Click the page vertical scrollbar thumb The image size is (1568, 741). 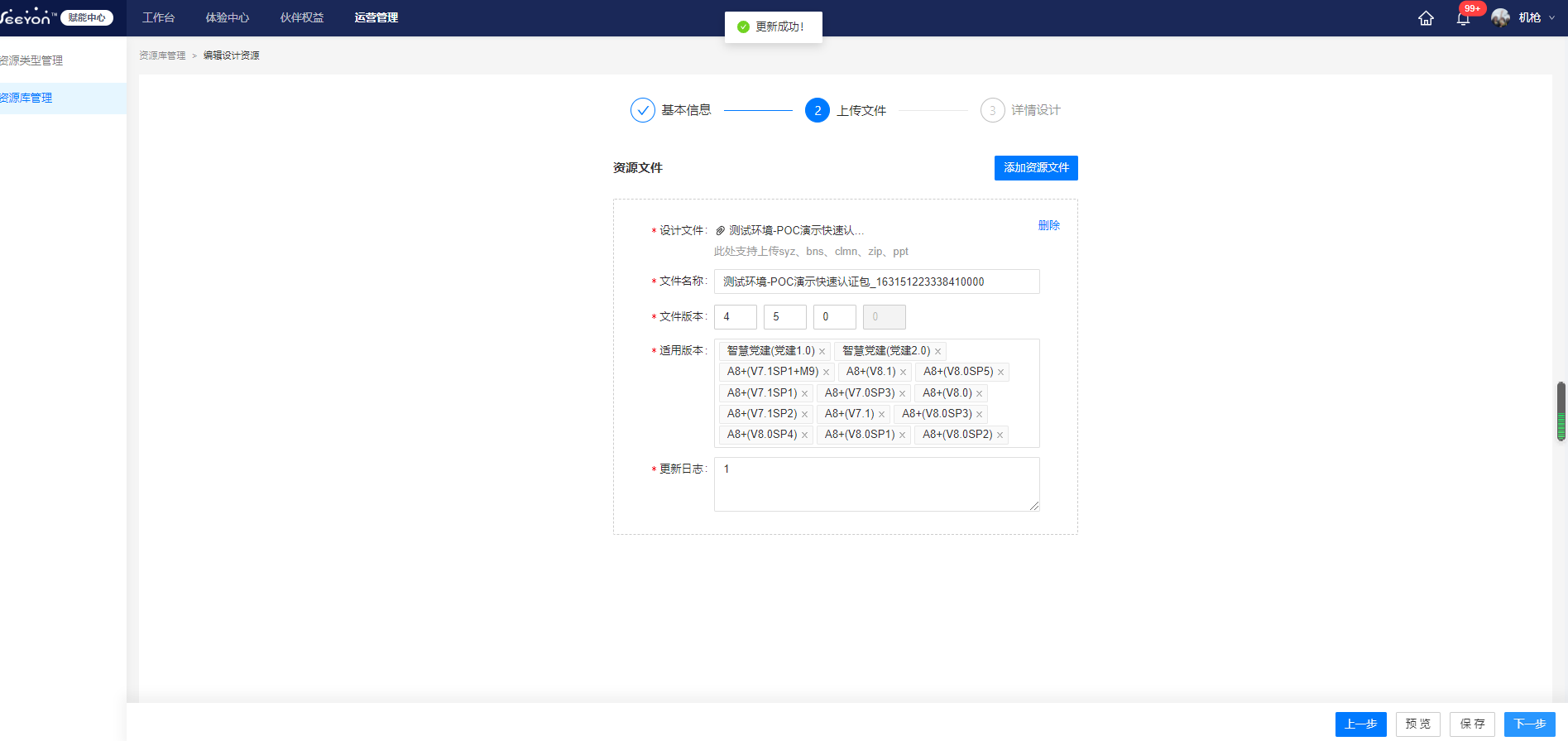tap(1561, 411)
